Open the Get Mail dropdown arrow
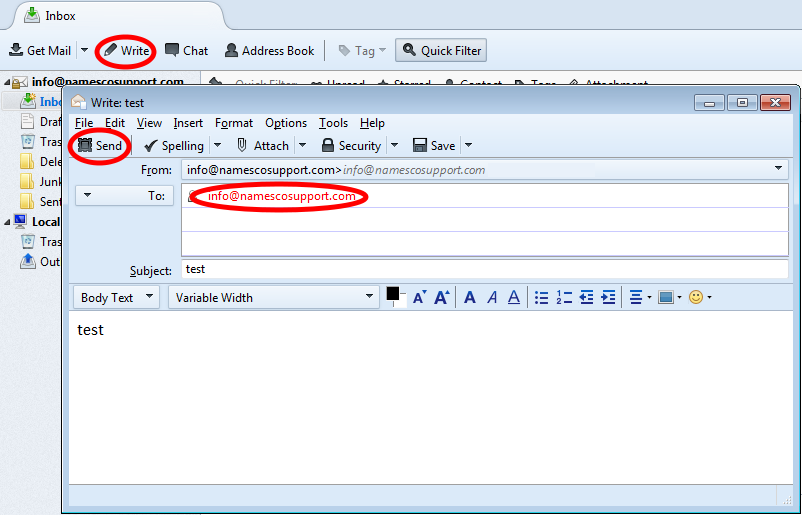The height and width of the screenshot is (515, 802). 84,50
